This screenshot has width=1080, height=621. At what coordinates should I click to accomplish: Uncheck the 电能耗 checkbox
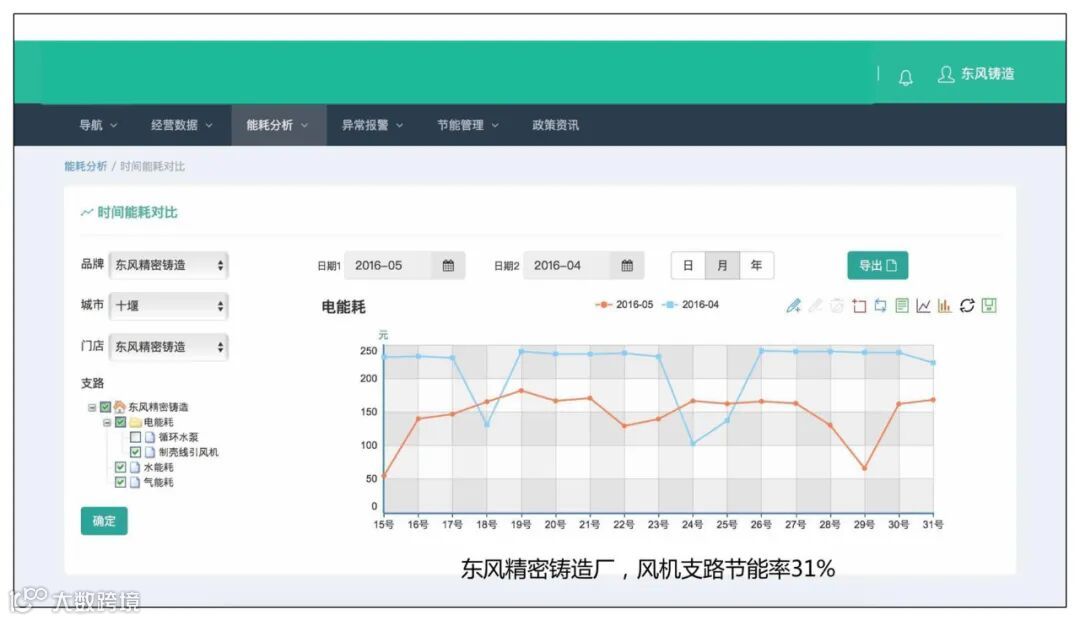pyautogui.click(x=121, y=422)
